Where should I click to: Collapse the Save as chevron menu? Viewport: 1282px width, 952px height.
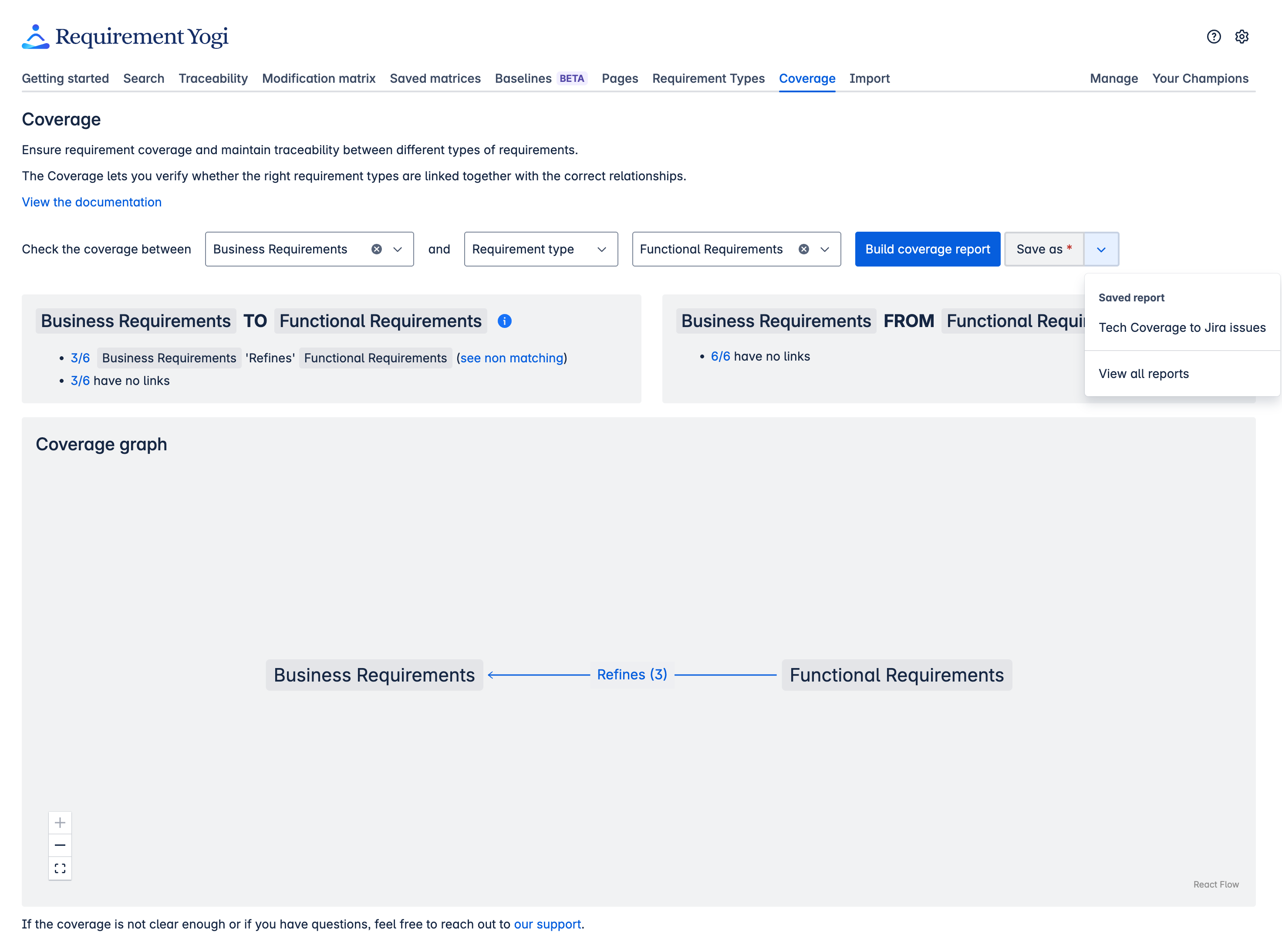pos(1101,249)
